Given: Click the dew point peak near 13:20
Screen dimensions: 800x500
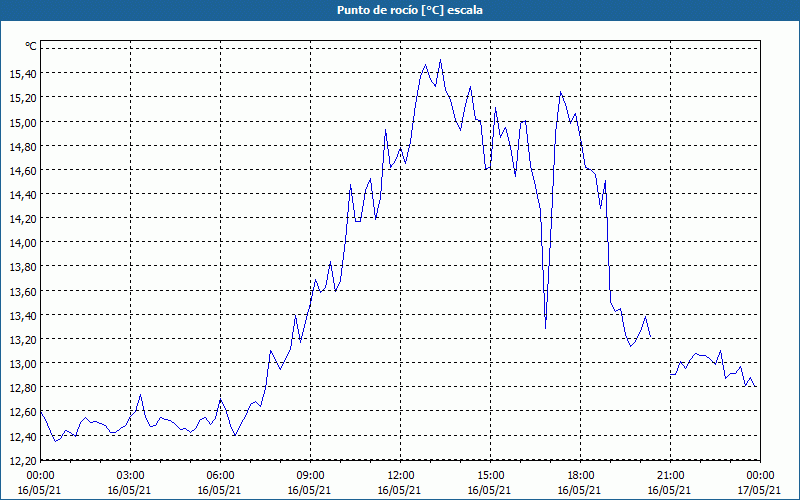Looking at the screenshot, I should (440, 60).
